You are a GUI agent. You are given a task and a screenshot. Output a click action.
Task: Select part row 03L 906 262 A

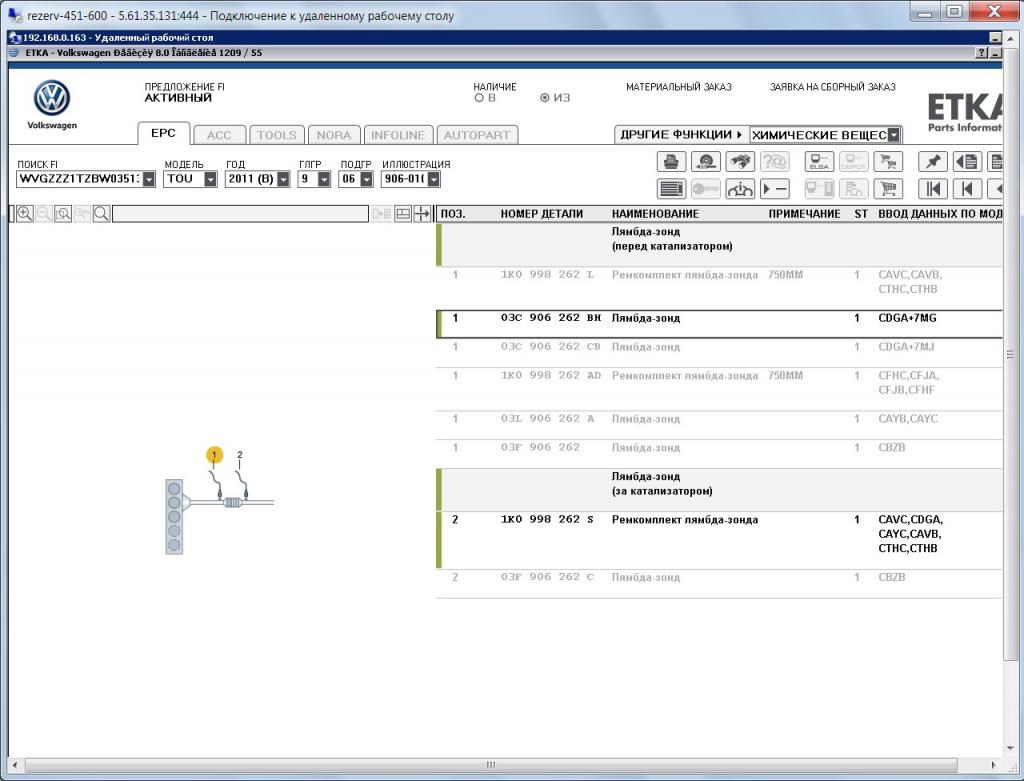click(x=719, y=425)
